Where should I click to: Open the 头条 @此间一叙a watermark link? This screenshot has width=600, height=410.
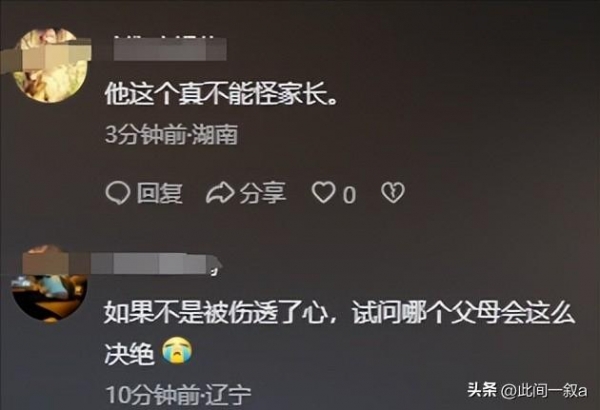527,390
